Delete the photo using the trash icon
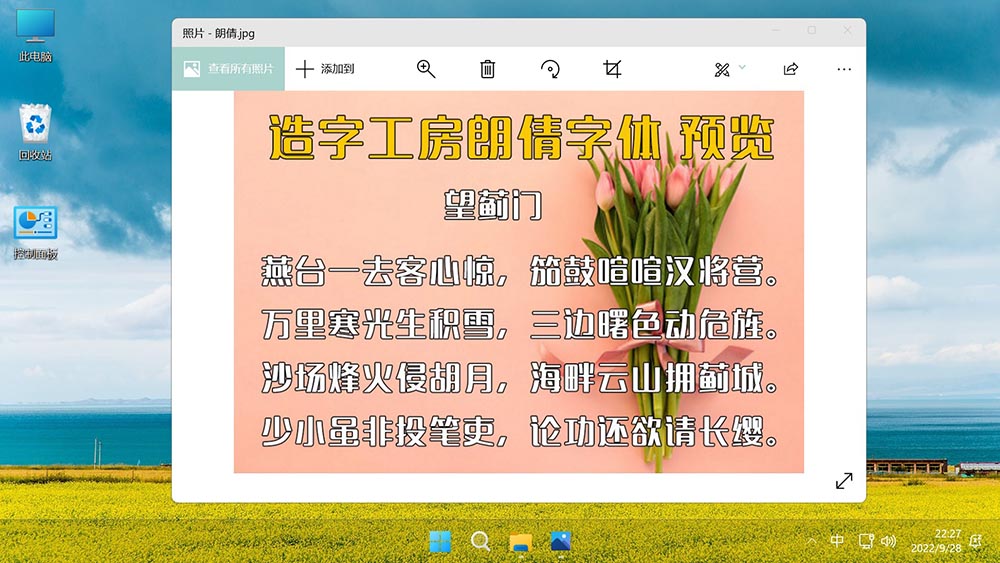Screen dimensions: 1000x563 point(487,69)
